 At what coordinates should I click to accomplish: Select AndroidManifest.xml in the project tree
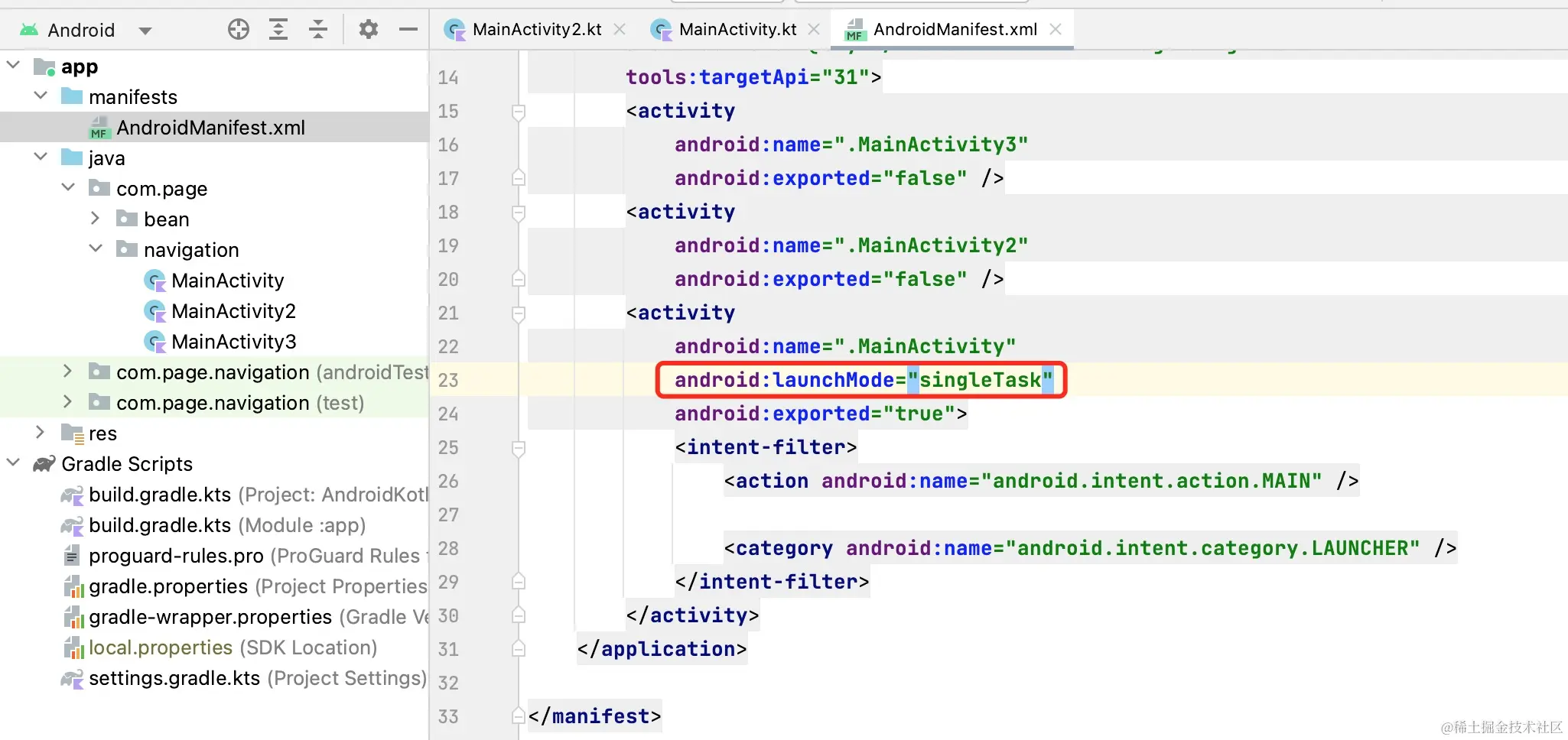click(214, 127)
